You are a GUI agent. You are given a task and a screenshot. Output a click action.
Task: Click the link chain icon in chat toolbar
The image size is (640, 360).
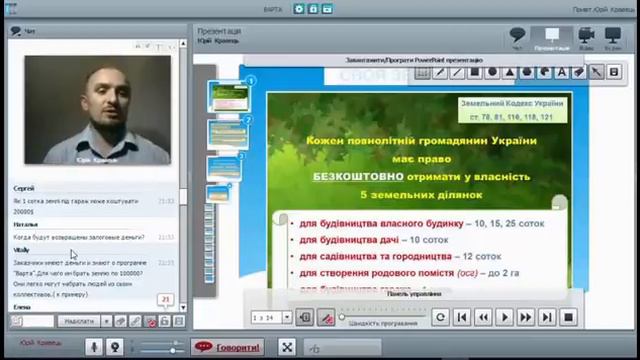click(135, 321)
